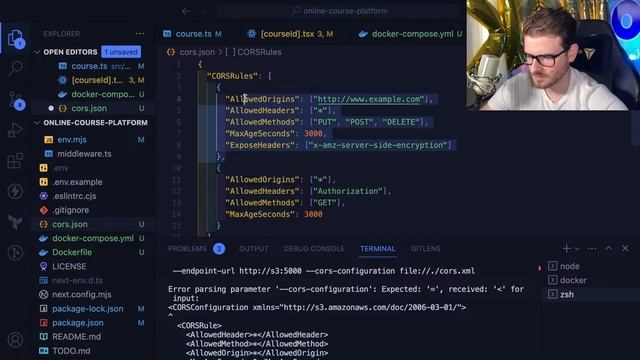640x360 pixels.
Task: Maximize the panel with chevron up
Action: 609,248
